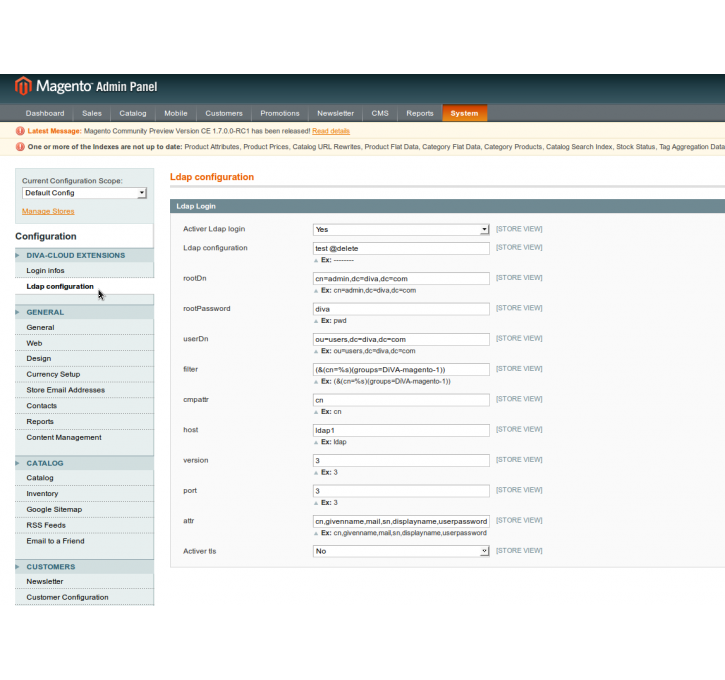Image resolution: width=725 pixels, height=680 pixels.
Task: Open the Current Configuration Scope dropdown
Action: (x=84, y=193)
